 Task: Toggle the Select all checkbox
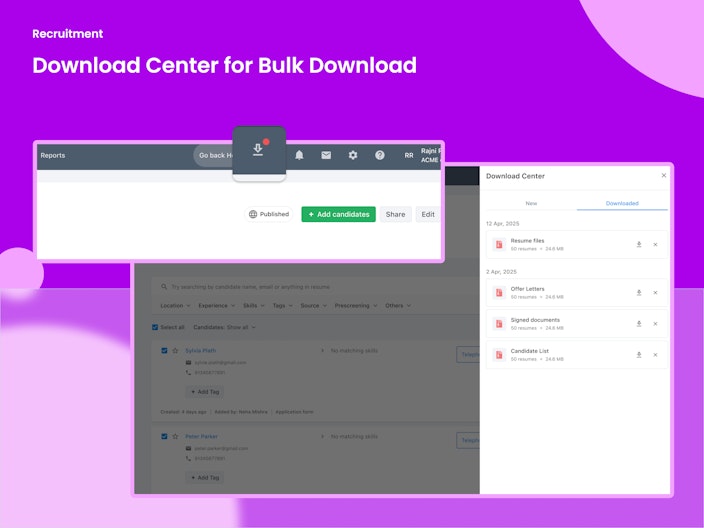(155, 327)
